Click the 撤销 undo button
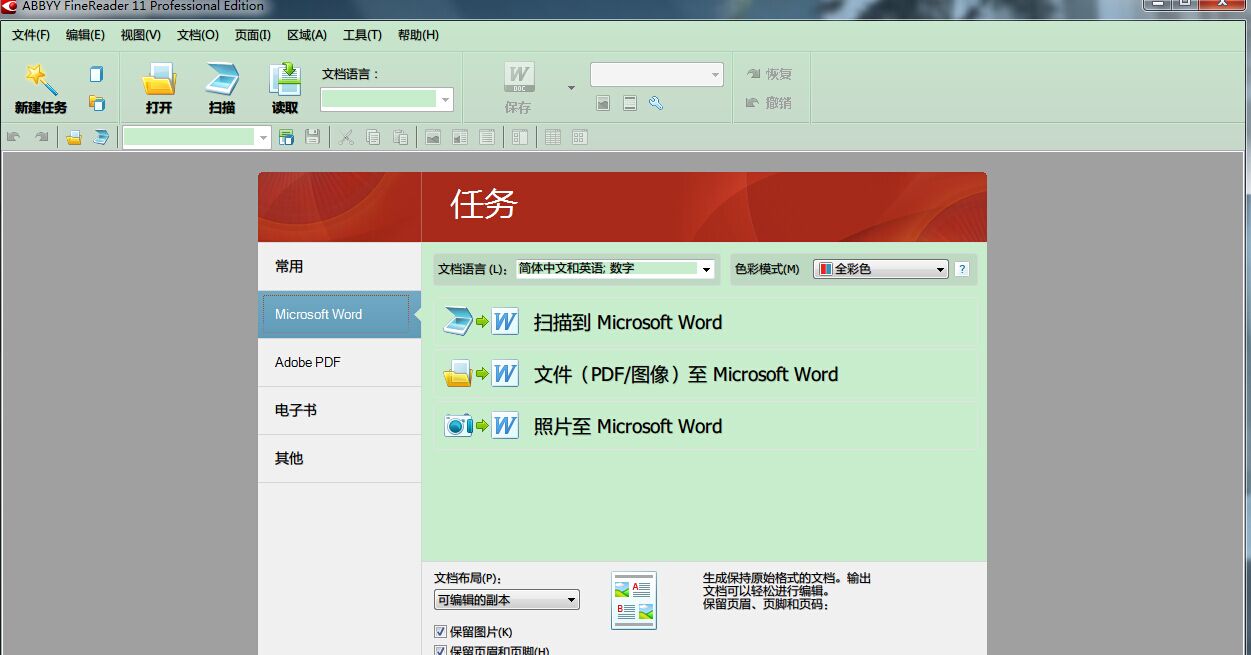The width and height of the screenshot is (1251, 655). [769, 103]
